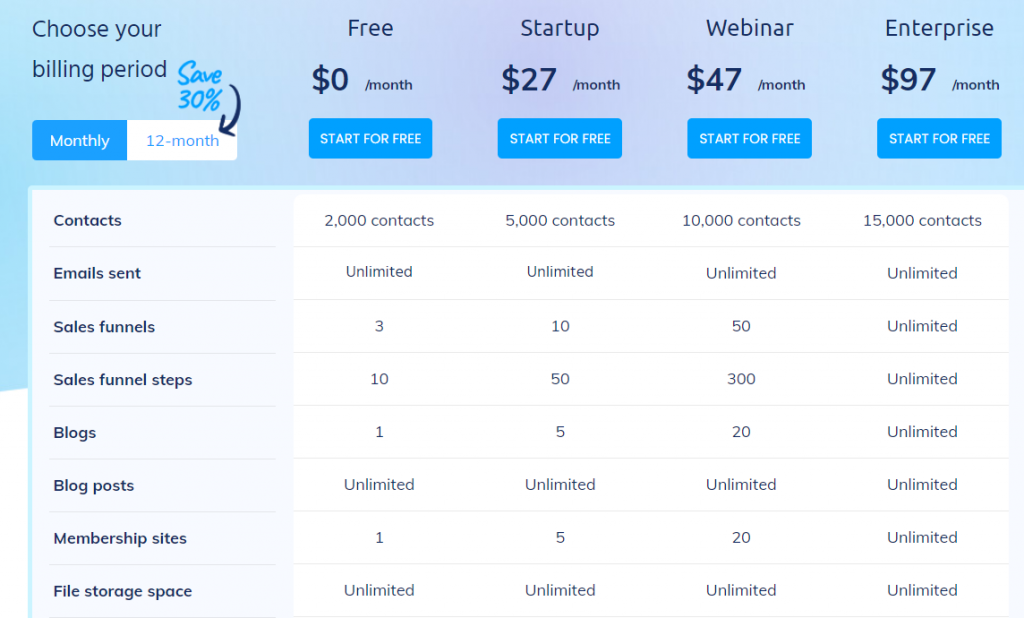Click the $0 Free plan price
Image resolution: width=1024 pixels, height=618 pixels.
pyautogui.click(x=330, y=80)
